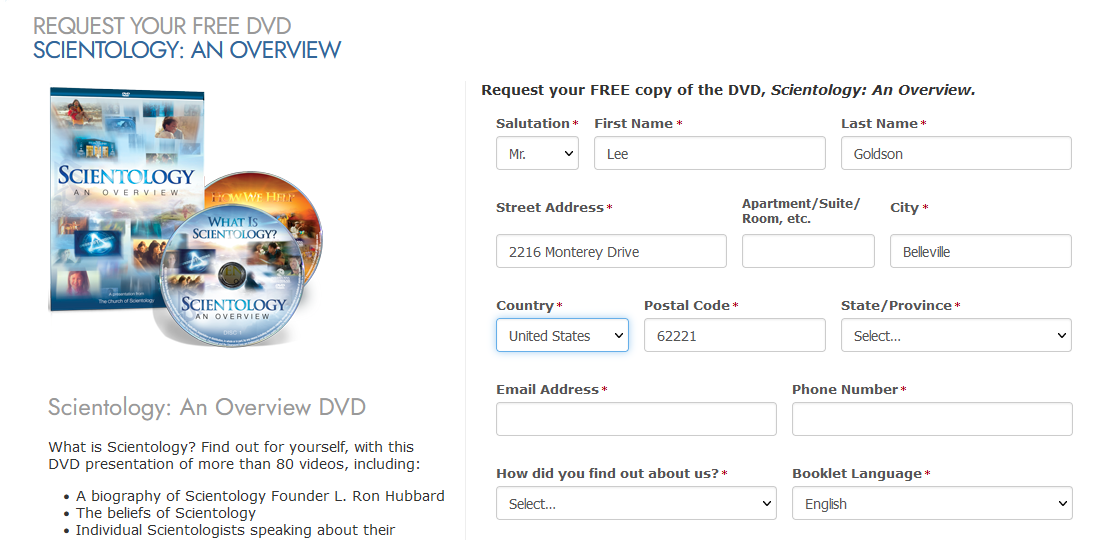
Task: Click the Apartment/Suite/Room input box
Action: (x=807, y=252)
